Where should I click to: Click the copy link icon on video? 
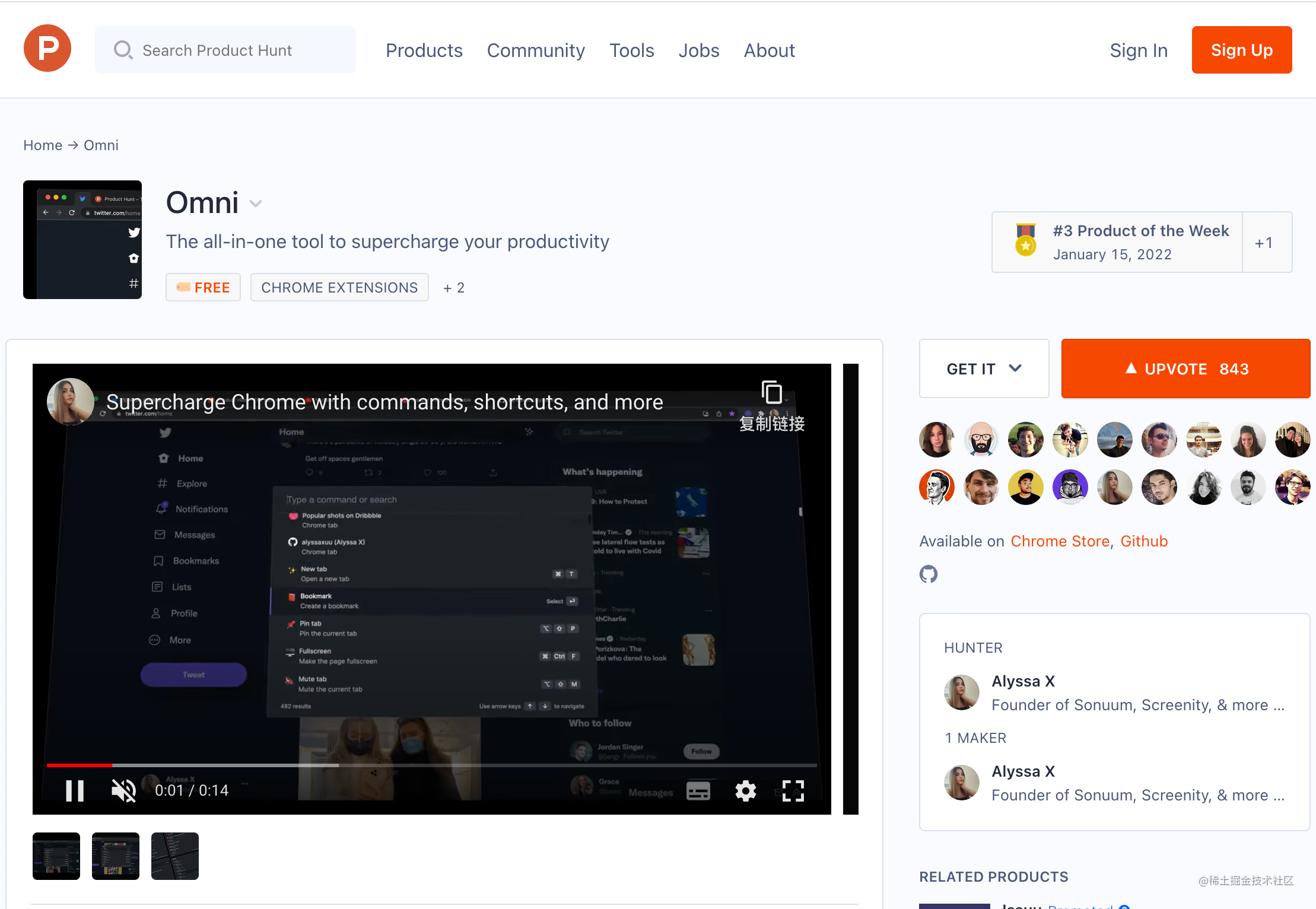pos(771,393)
